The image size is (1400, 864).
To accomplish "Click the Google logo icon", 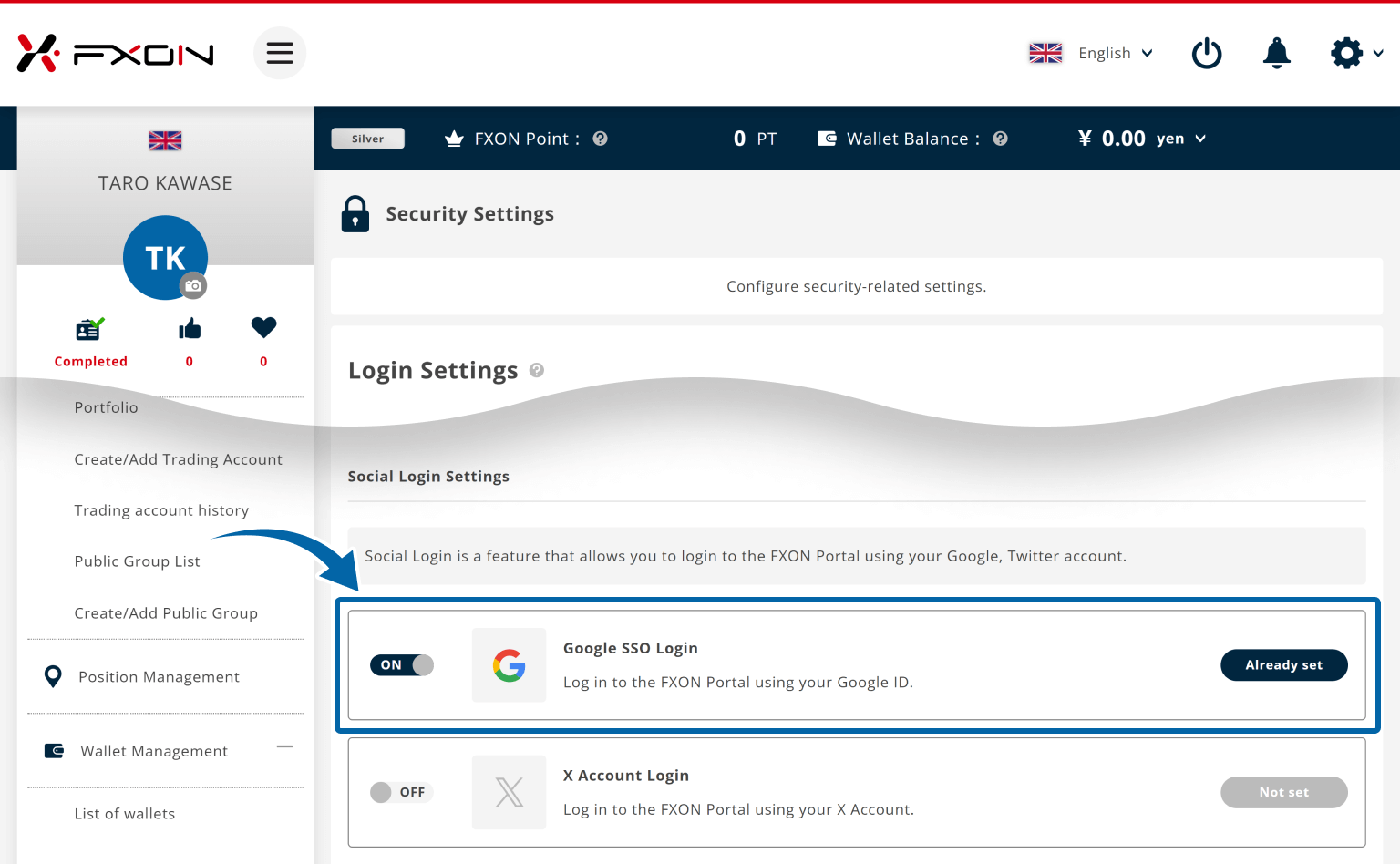I will [509, 665].
